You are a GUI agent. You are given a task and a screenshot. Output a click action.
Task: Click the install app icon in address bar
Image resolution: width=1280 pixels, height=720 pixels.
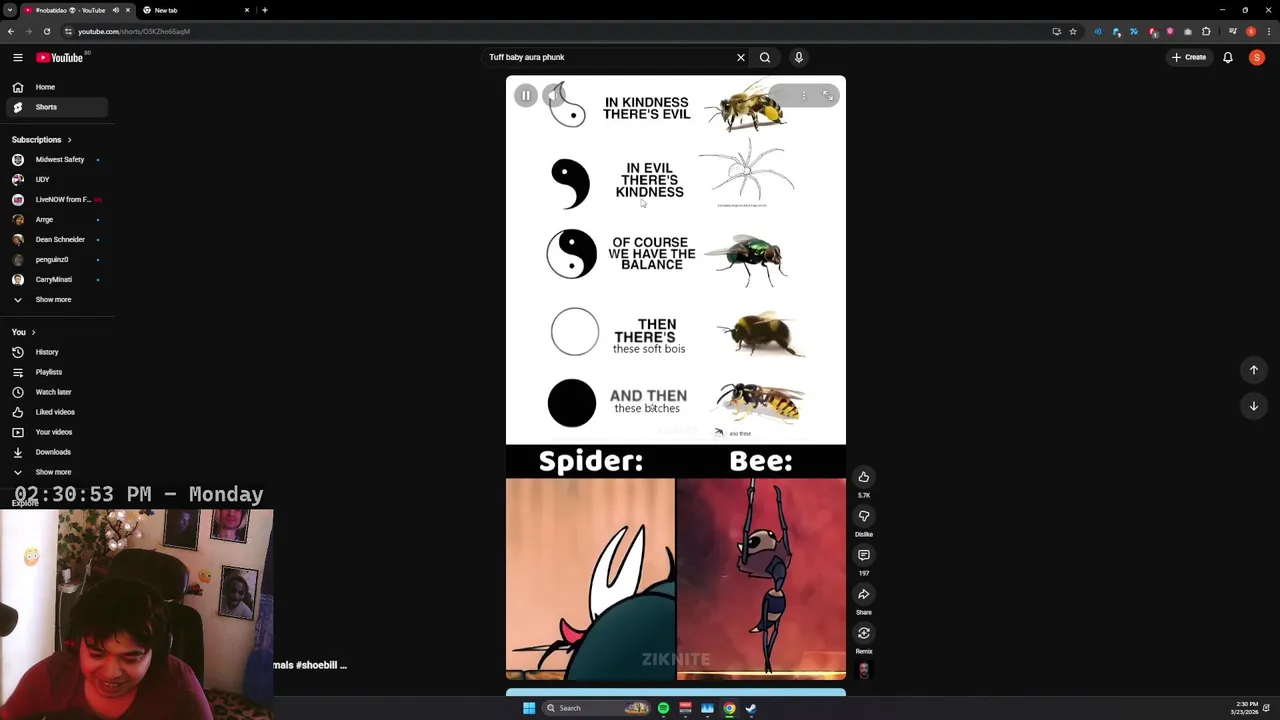1056,31
